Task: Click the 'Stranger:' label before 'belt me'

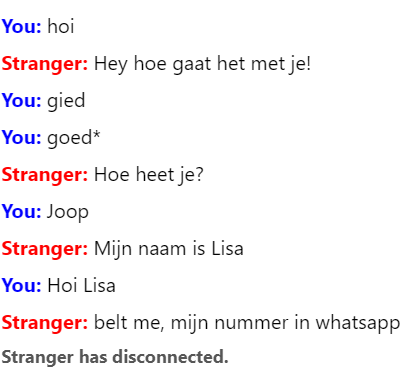Action: [x=45, y=323]
